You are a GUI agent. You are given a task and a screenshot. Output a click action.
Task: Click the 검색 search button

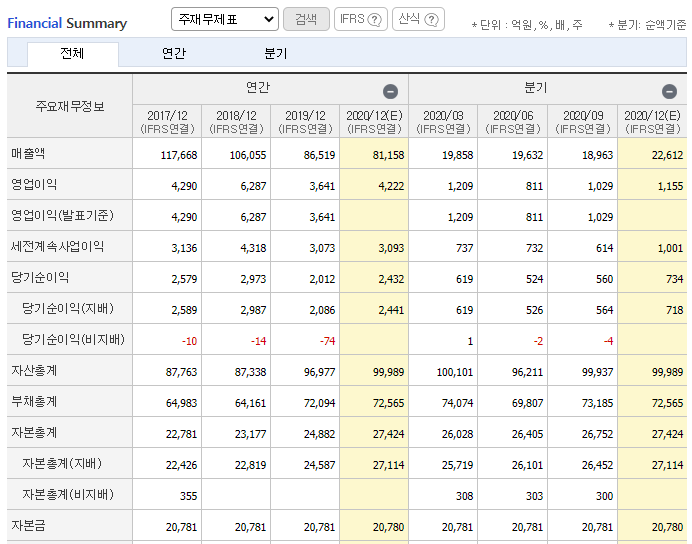(306, 19)
